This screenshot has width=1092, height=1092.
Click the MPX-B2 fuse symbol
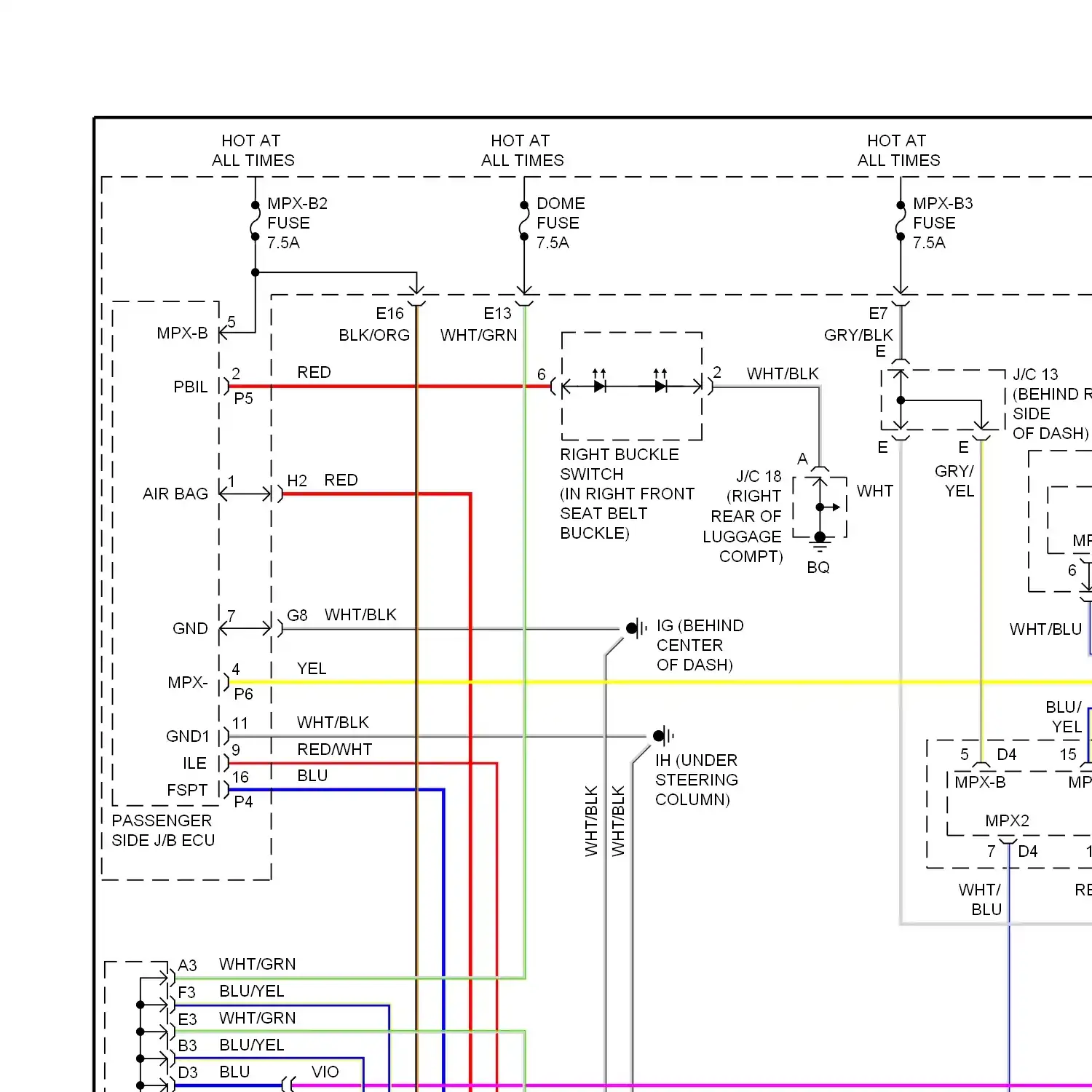(x=256, y=221)
